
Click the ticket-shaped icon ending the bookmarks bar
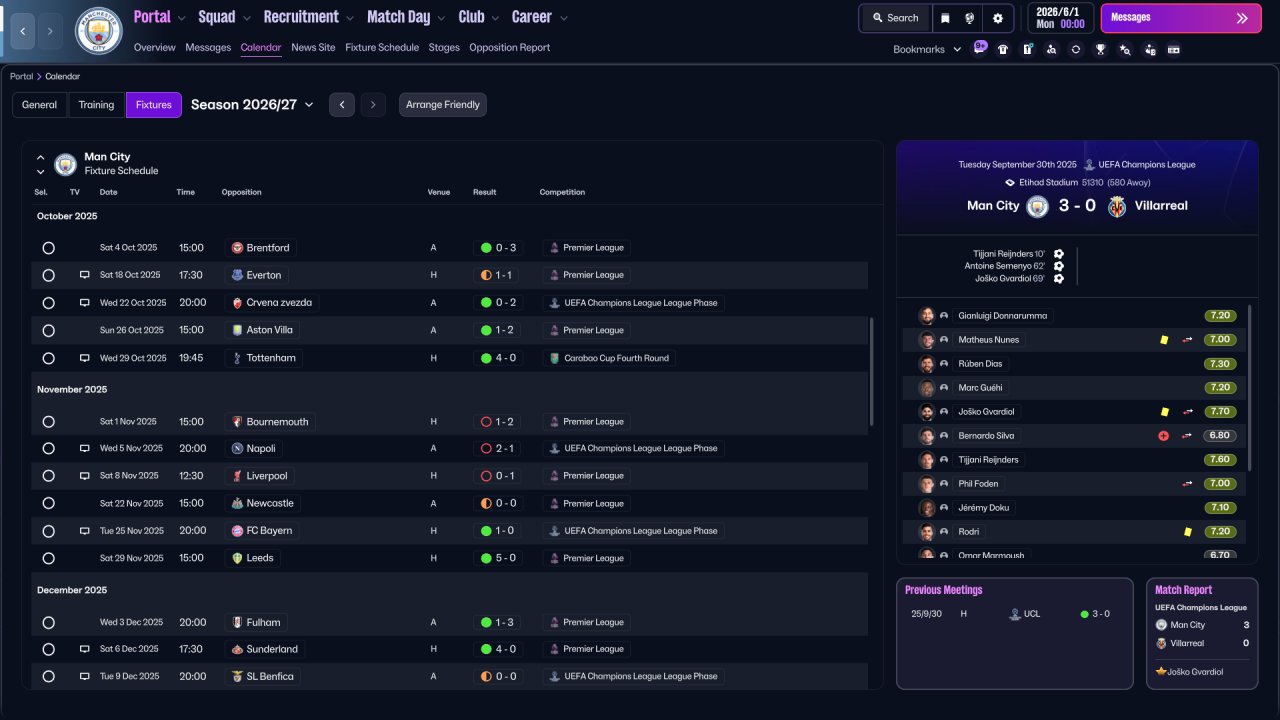[1174, 49]
